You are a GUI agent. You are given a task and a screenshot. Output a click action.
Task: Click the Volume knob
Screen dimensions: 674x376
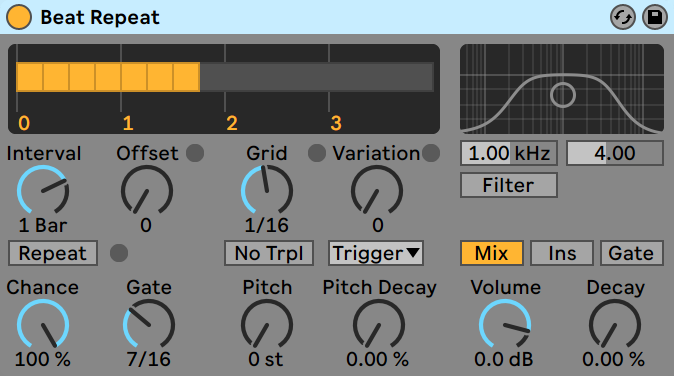tap(505, 324)
